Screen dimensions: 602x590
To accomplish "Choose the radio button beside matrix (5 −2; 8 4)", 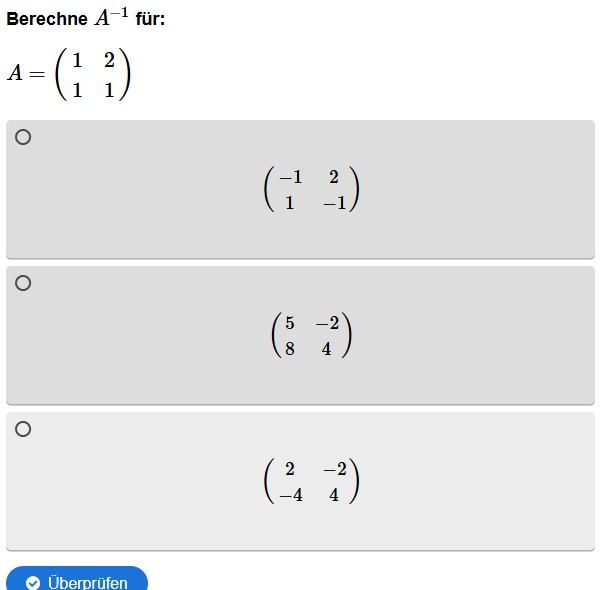I will point(23,283).
